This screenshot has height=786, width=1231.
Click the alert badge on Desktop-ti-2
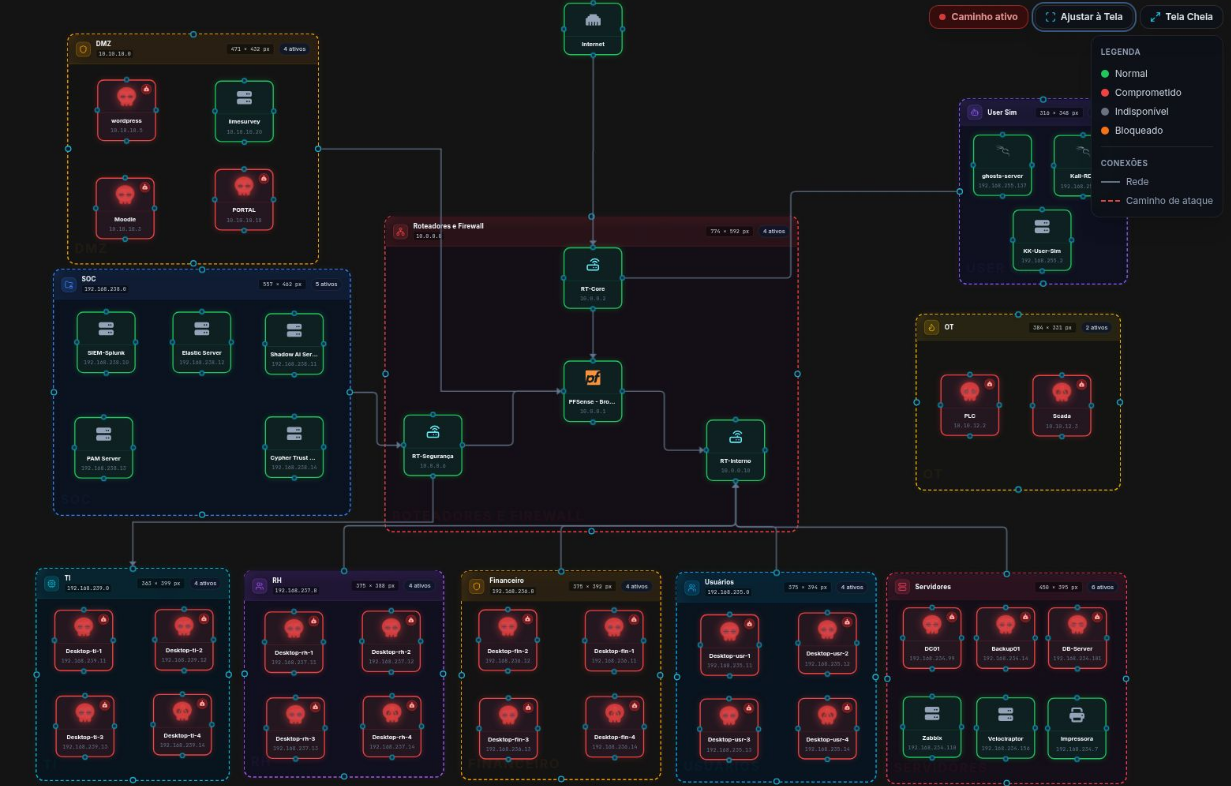pos(203,618)
